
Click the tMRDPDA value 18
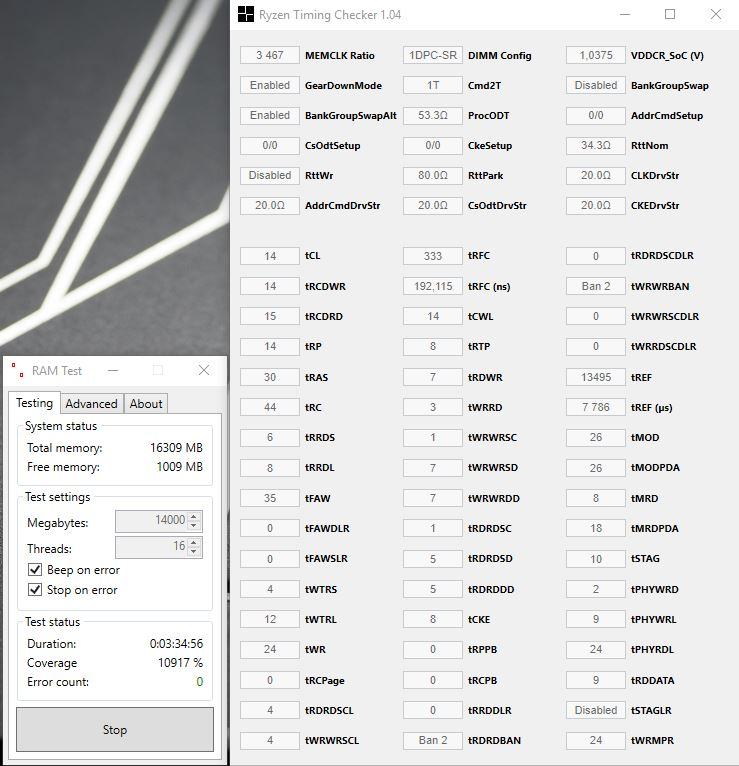596,529
